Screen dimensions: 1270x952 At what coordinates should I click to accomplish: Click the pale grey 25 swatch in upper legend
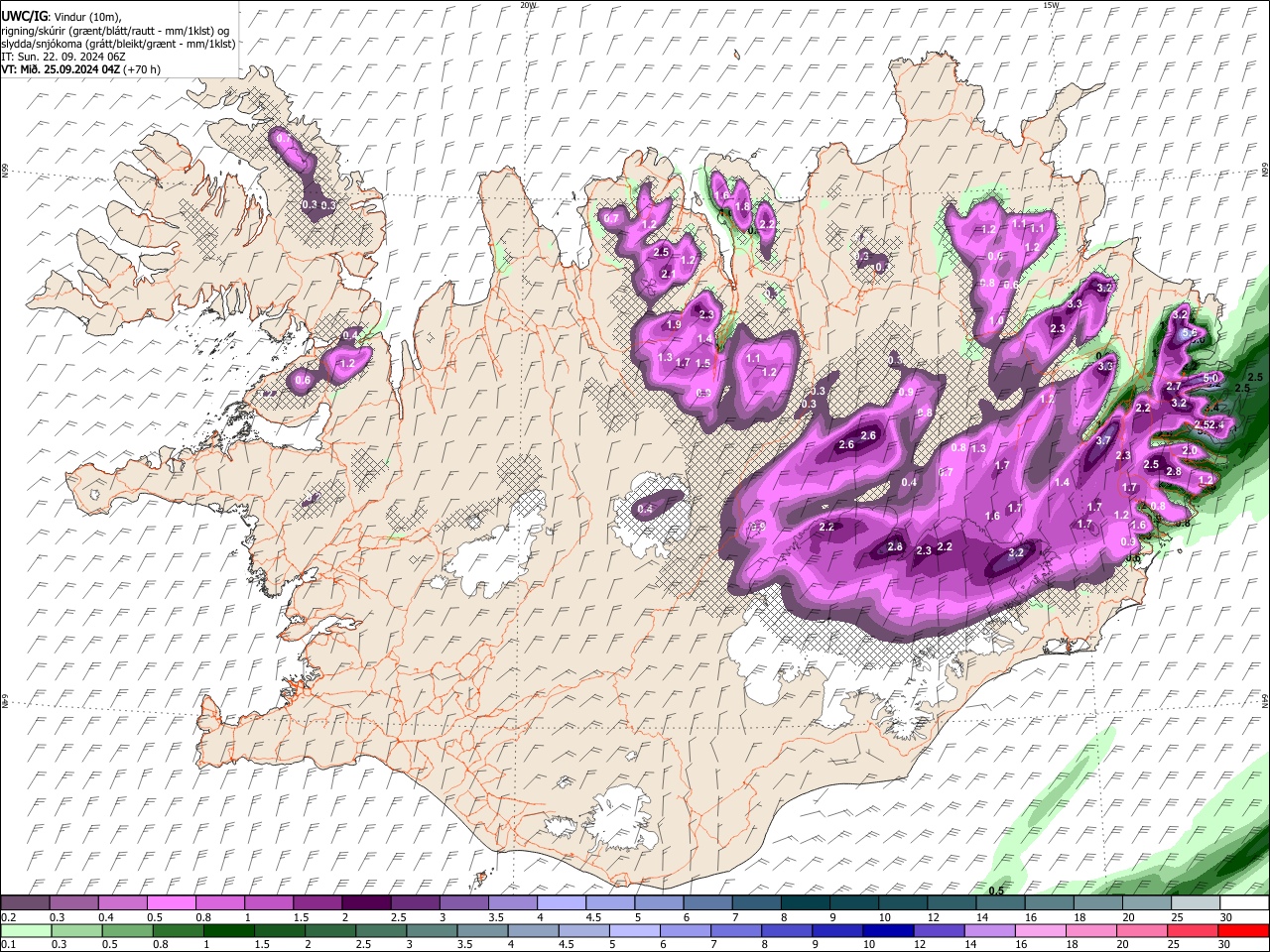(1195, 902)
